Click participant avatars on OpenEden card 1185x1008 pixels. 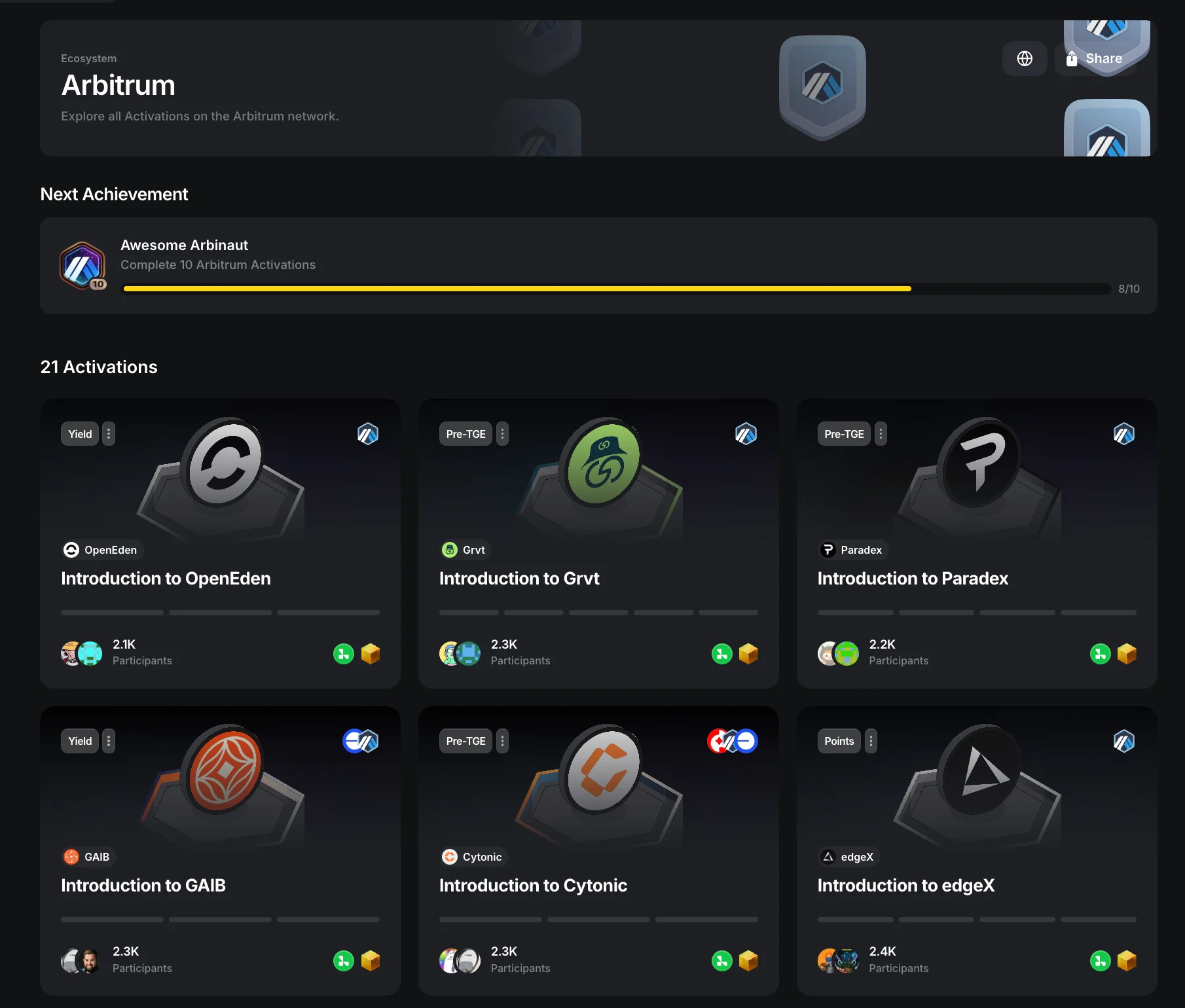(82, 653)
